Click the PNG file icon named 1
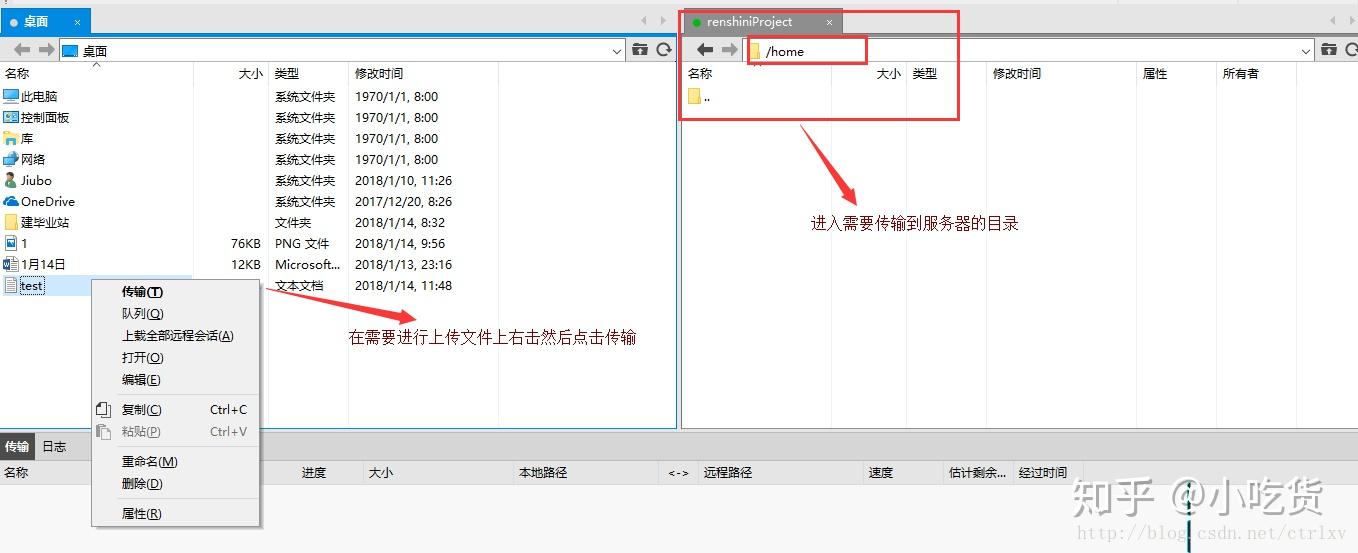 11,243
